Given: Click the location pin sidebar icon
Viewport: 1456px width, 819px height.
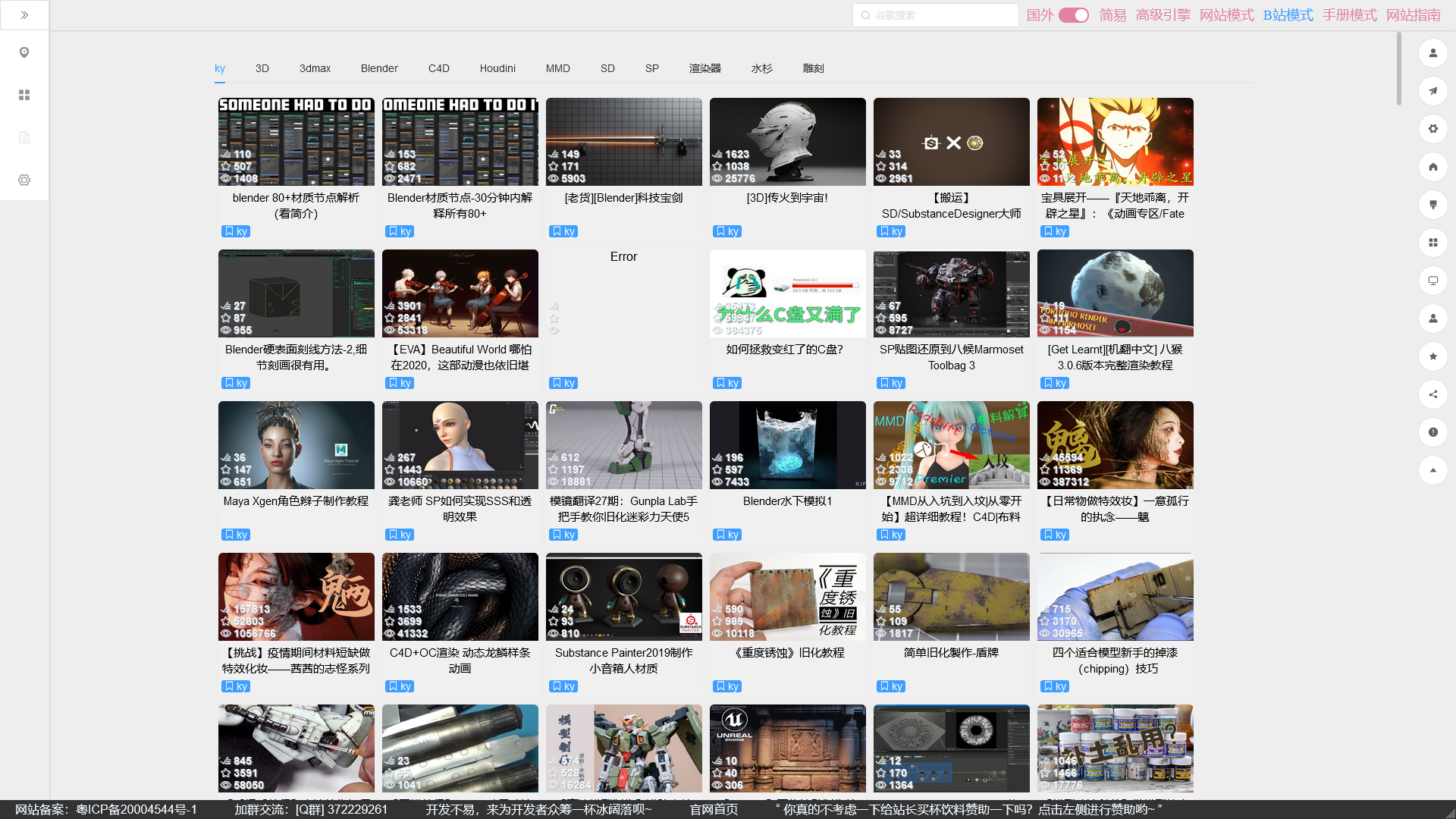Looking at the screenshot, I should click(24, 52).
